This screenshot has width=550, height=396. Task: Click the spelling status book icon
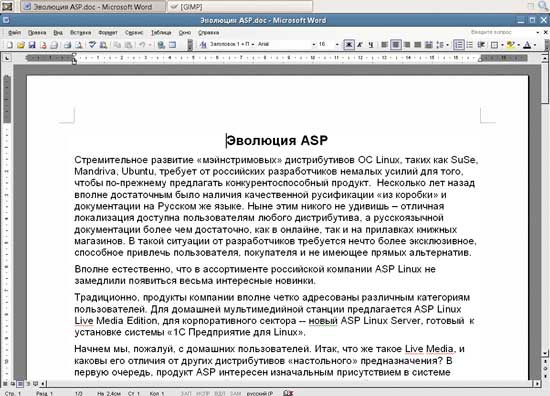click(288, 393)
